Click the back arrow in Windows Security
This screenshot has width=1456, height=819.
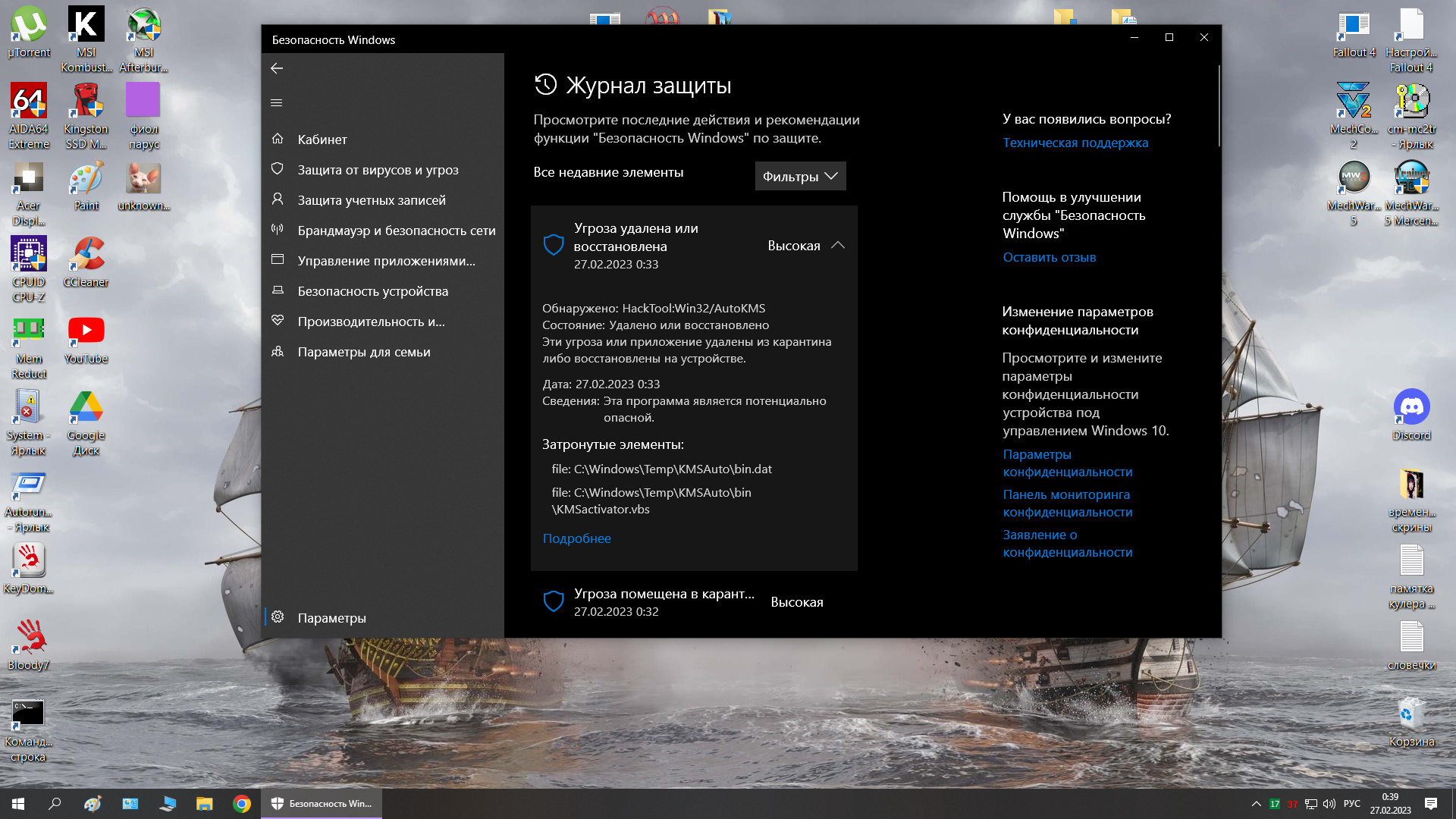point(277,68)
